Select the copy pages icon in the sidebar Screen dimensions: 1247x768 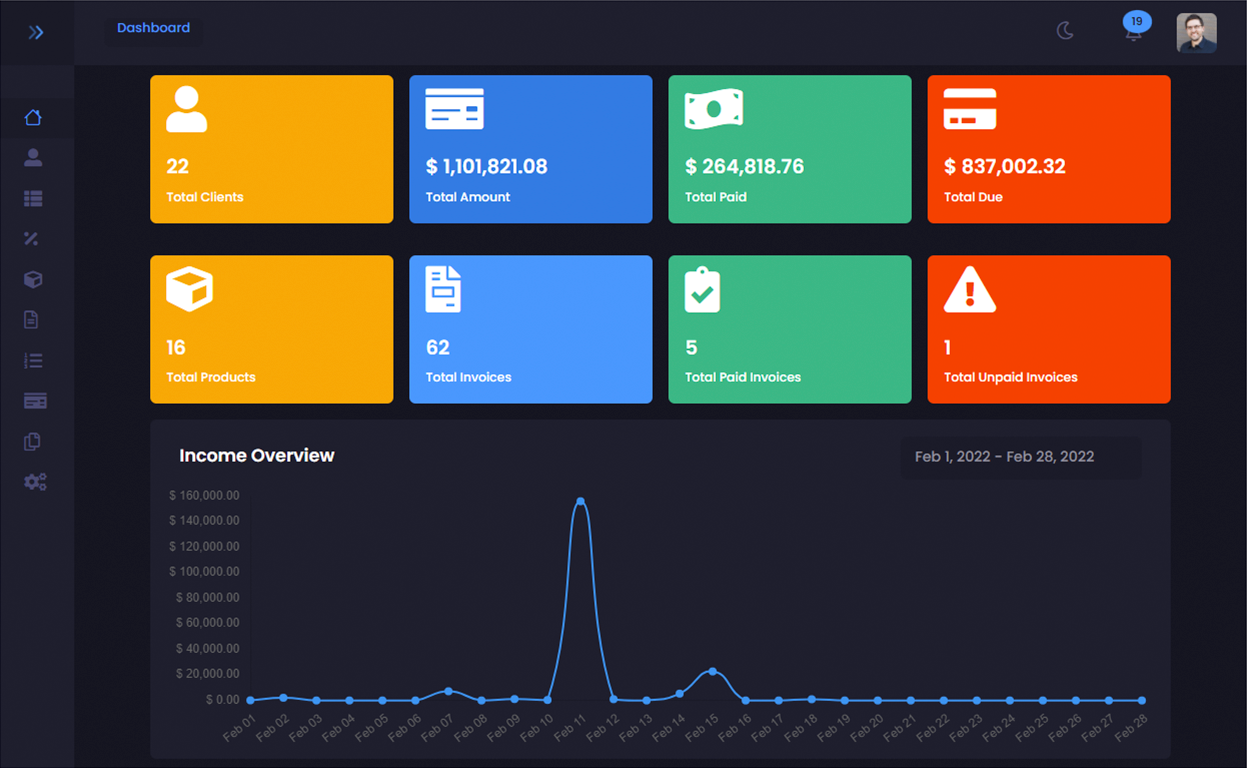pos(33,441)
